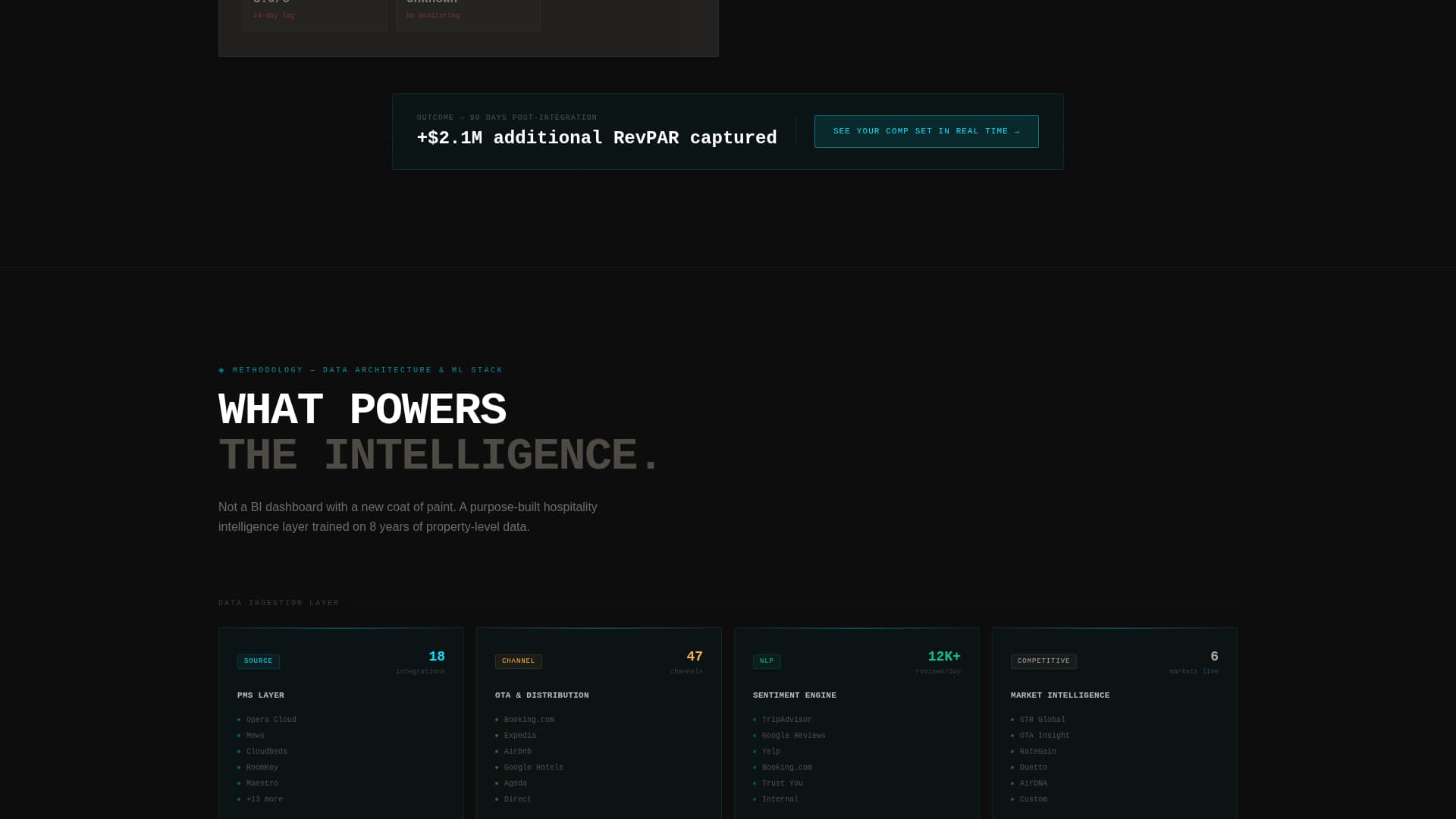This screenshot has width=1456, height=819.
Task: Select the COMPETITIVE badge on Market Intelligence card
Action: pos(1043,661)
